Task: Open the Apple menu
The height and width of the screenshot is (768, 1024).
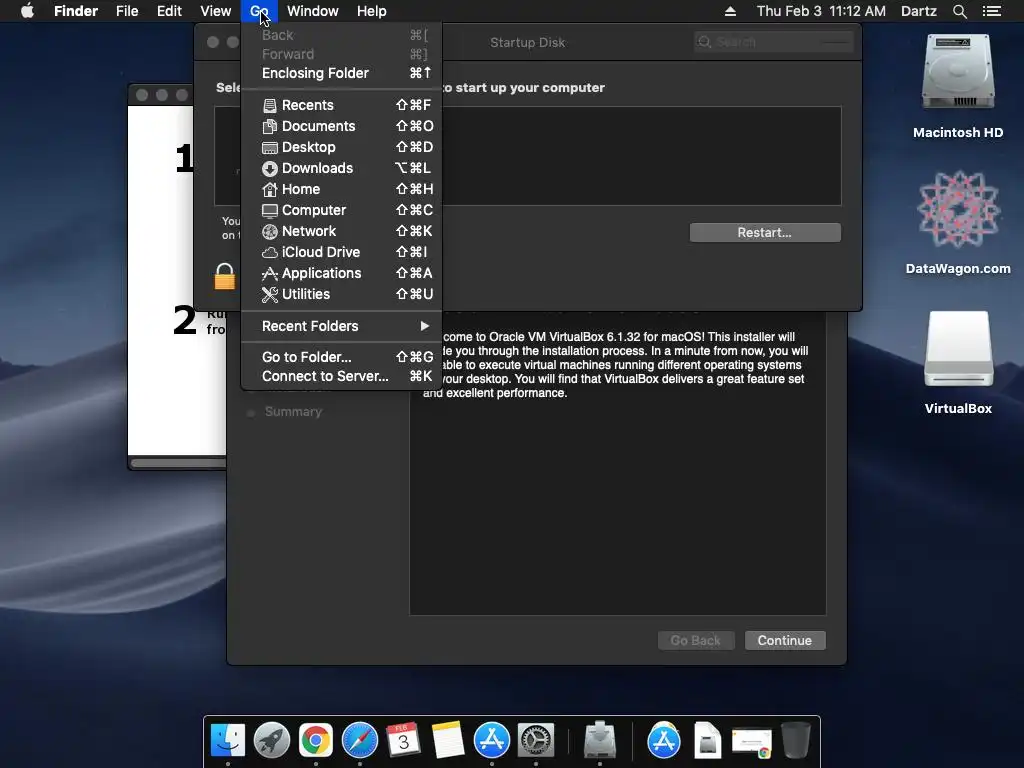Action: tap(27, 11)
